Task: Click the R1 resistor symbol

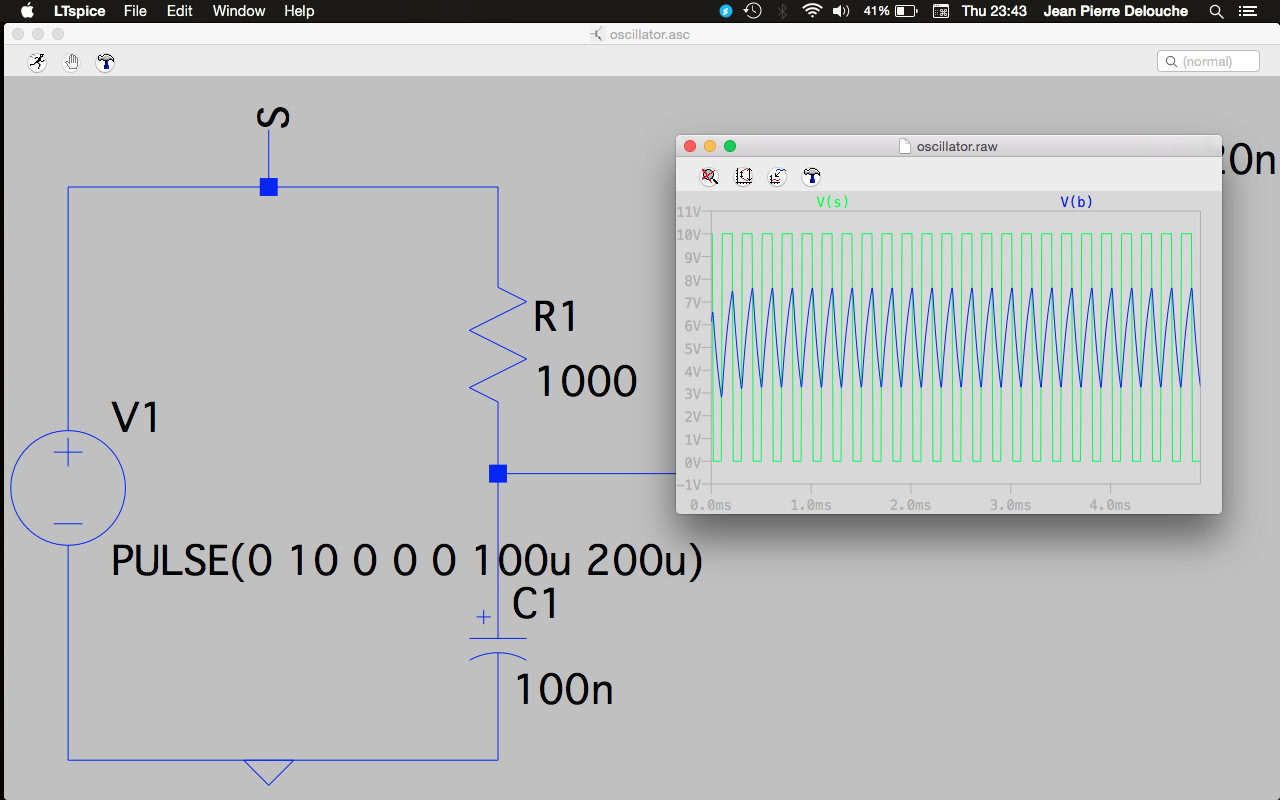Action: coord(498,343)
